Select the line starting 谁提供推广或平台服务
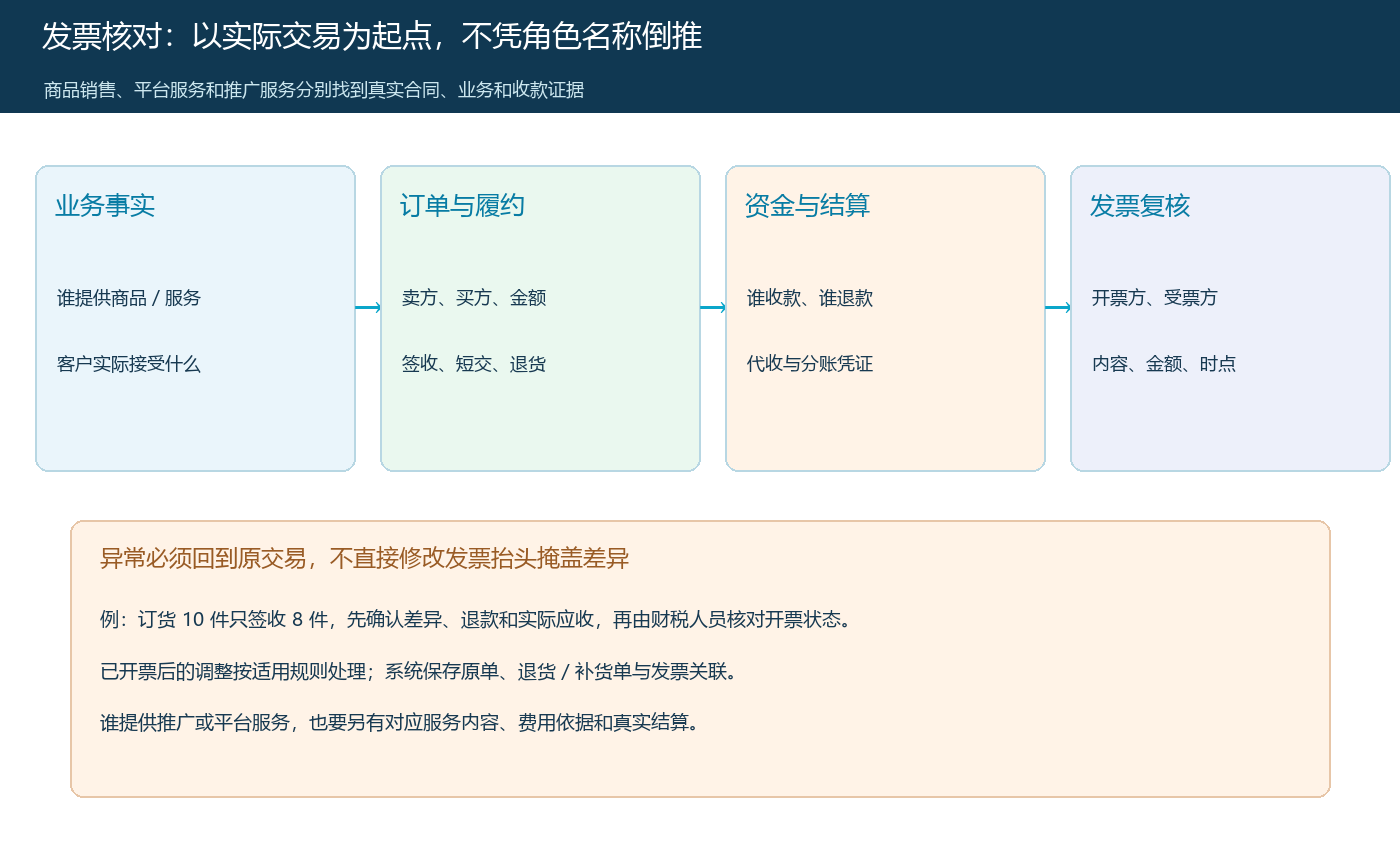Viewport: 1400px width, 845px height. click(x=402, y=722)
